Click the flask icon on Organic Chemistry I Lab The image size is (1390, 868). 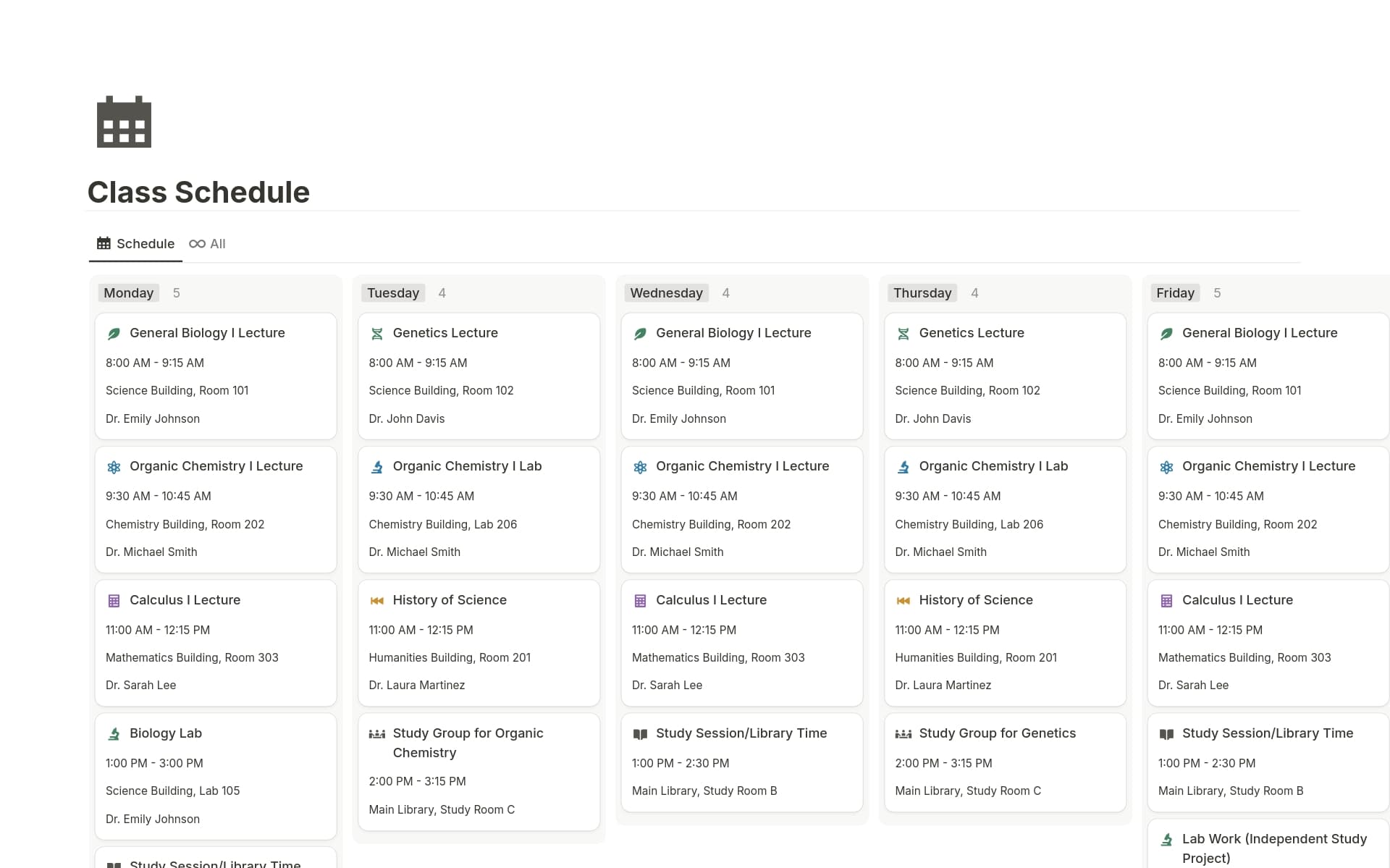point(377,467)
